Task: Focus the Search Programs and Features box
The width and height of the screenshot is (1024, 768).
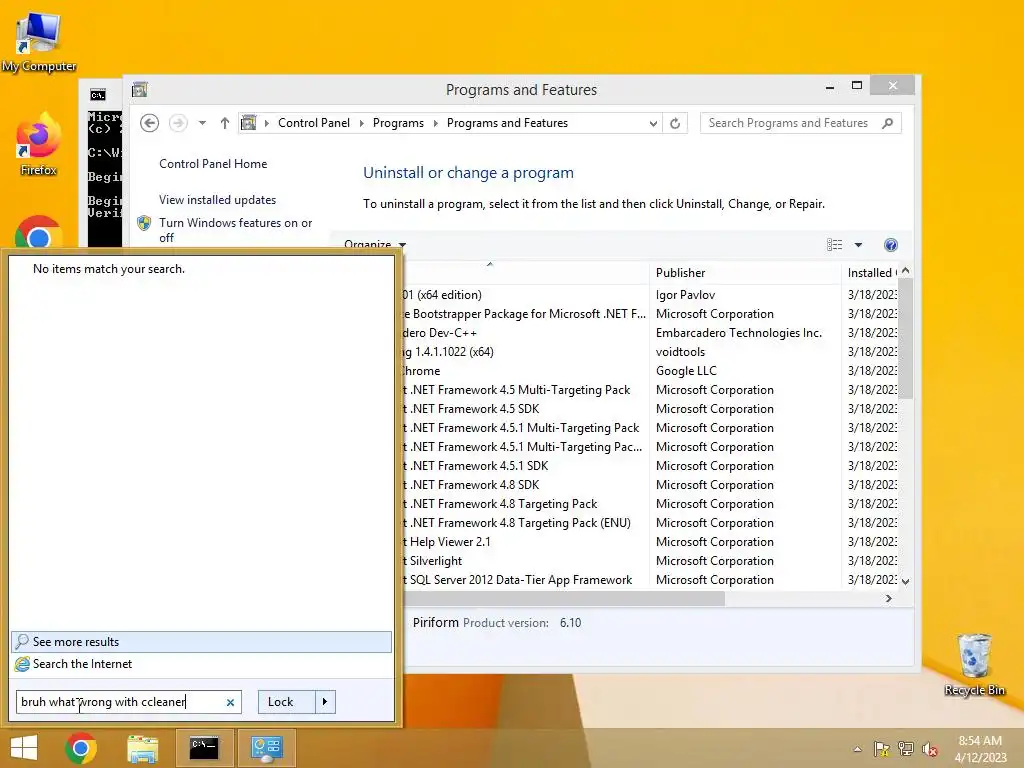Action: tap(801, 123)
